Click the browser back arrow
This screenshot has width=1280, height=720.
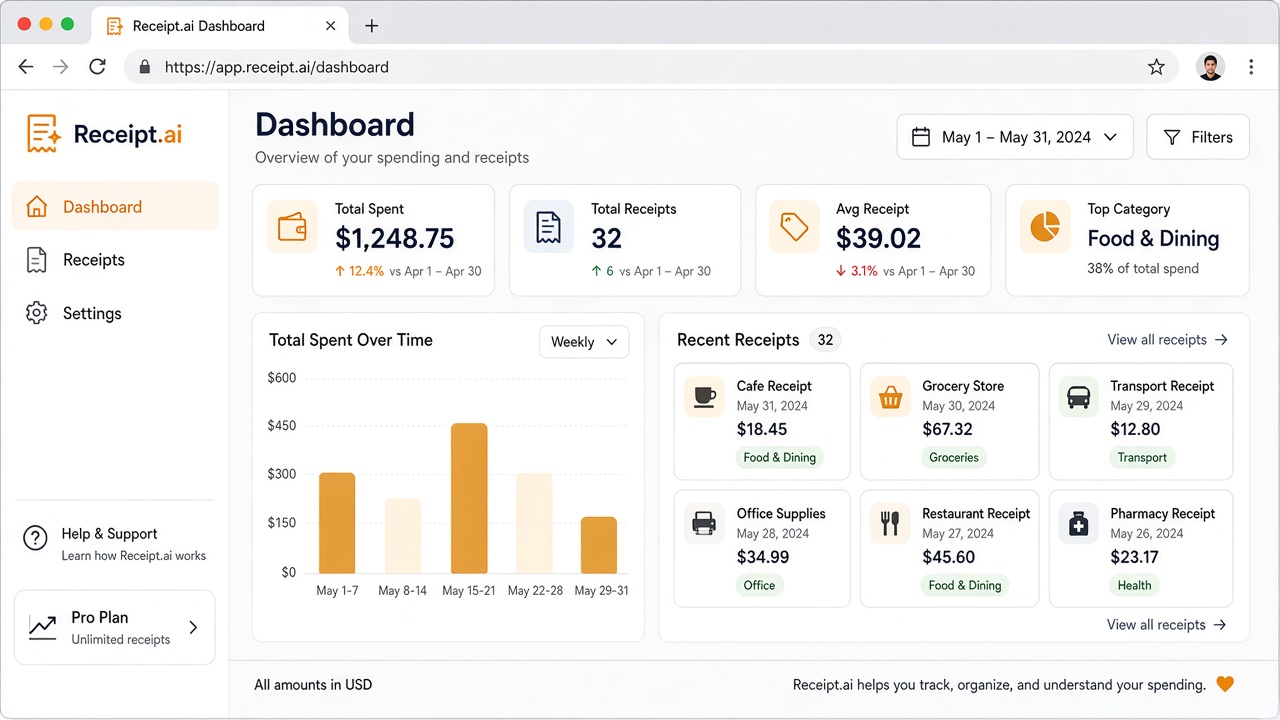coord(26,67)
